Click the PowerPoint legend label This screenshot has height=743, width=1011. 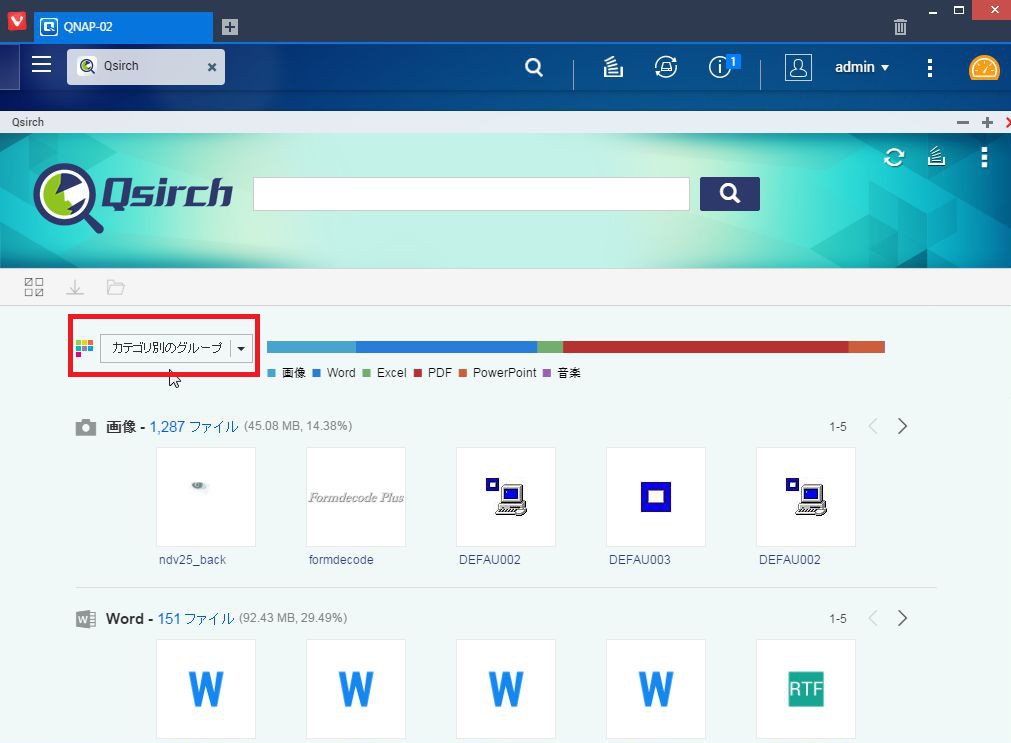[505, 373]
